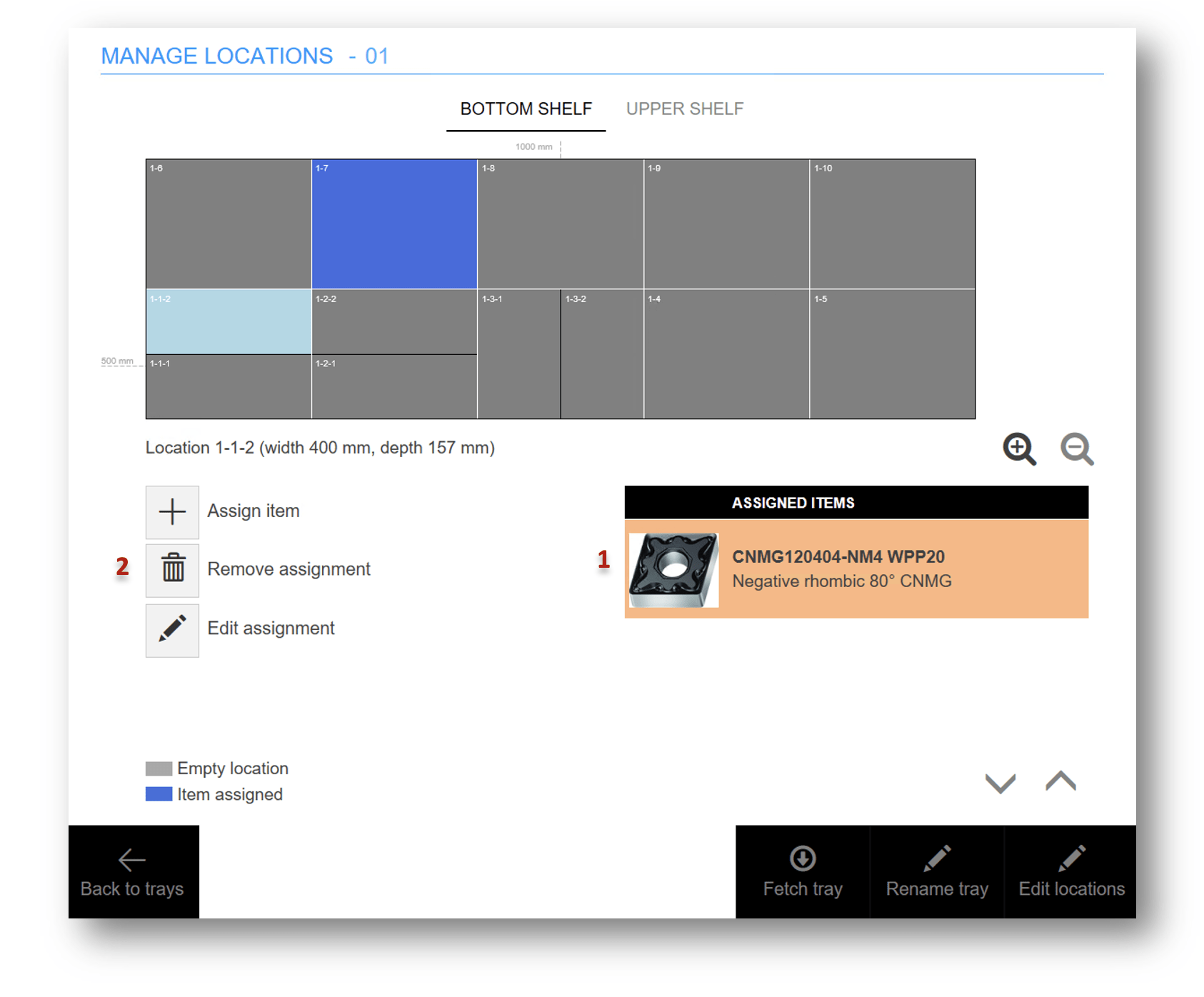Select empty location 1-10

coord(892,224)
